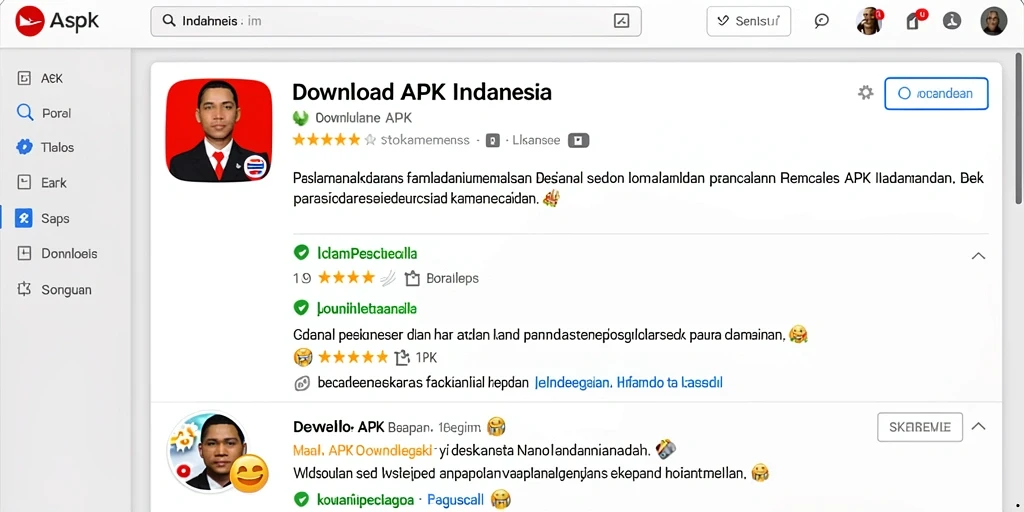1024x512 pixels.
Task: Click the Lkansee label
Action: (x=536, y=140)
